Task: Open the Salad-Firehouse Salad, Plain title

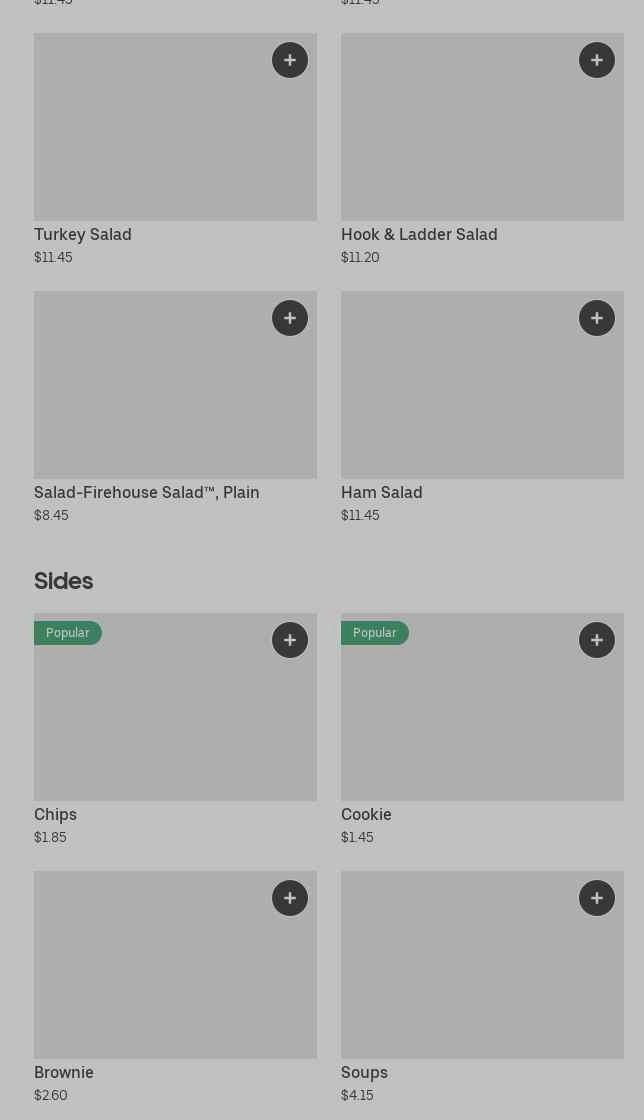Action: click(x=147, y=492)
